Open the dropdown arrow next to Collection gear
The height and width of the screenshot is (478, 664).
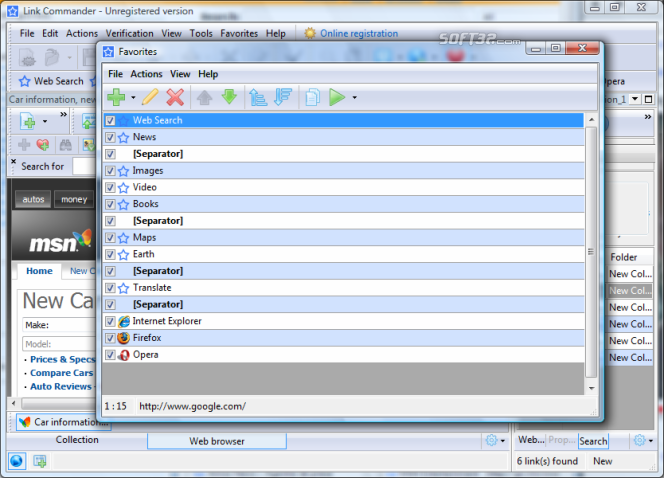pyautogui.click(x=503, y=441)
